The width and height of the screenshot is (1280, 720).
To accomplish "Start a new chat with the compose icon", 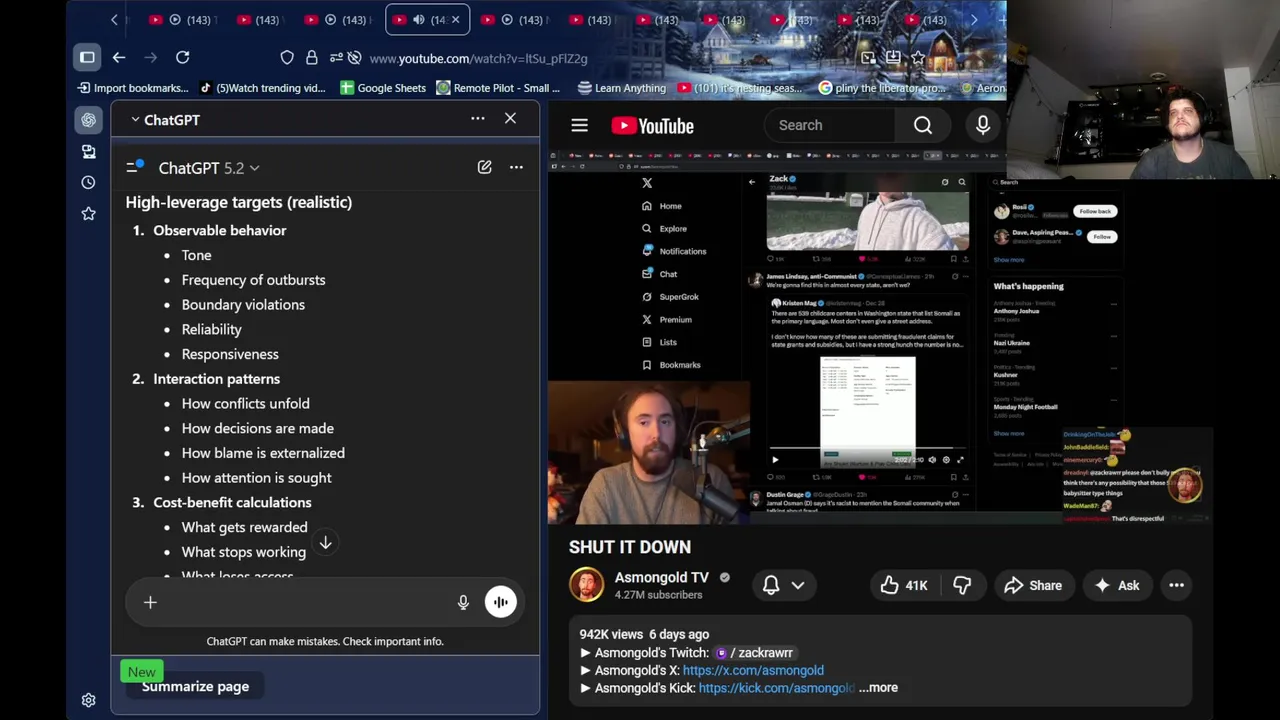I will pyautogui.click(x=484, y=167).
